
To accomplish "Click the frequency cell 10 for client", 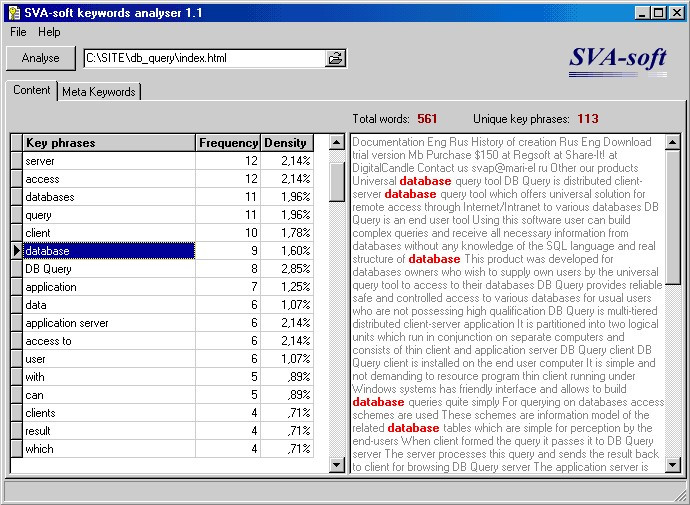I will point(228,233).
